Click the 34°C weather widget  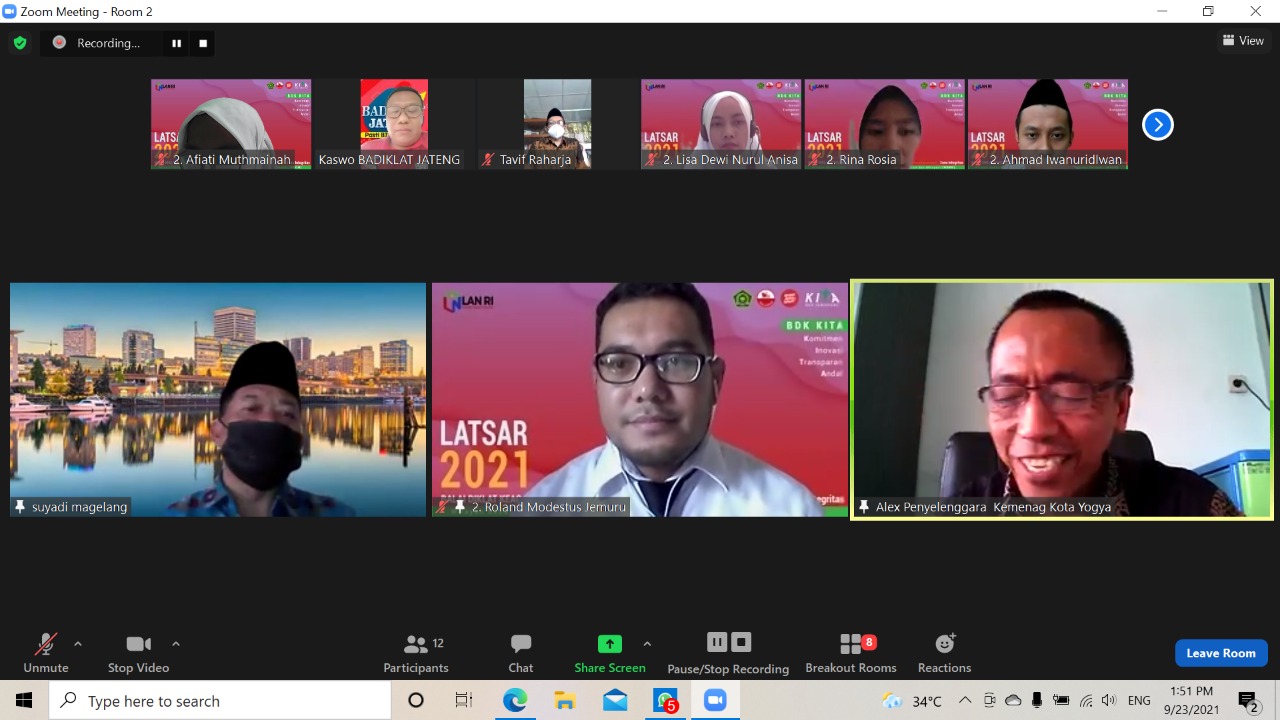tap(912, 701)
